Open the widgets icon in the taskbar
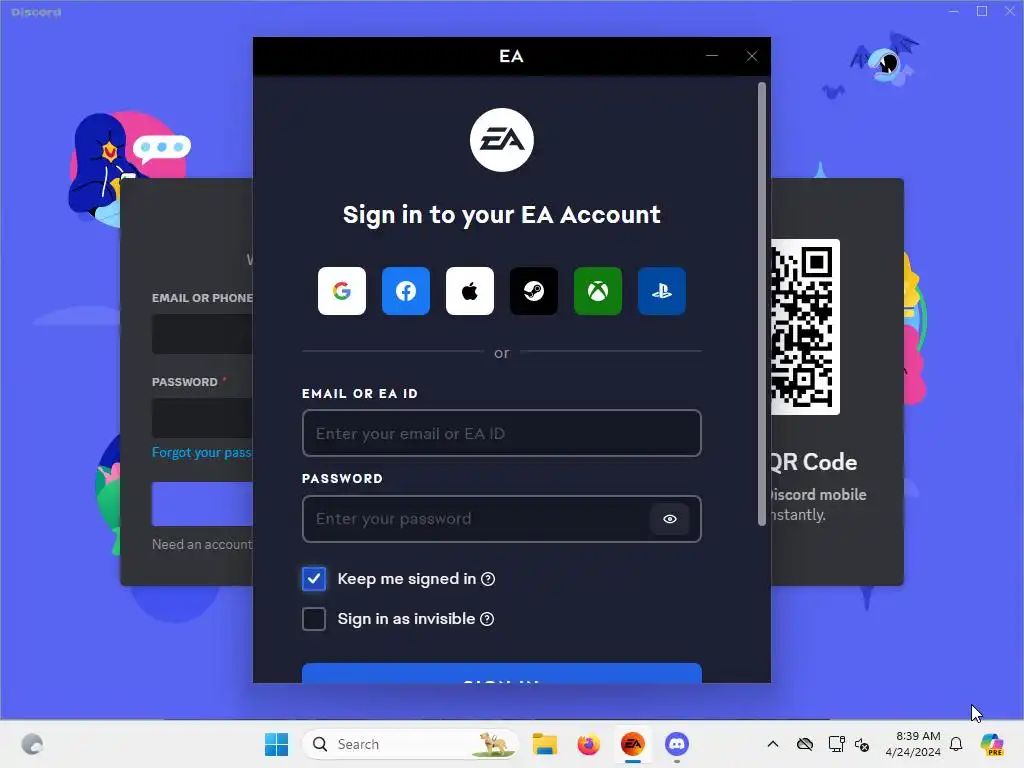 point(32,744)
